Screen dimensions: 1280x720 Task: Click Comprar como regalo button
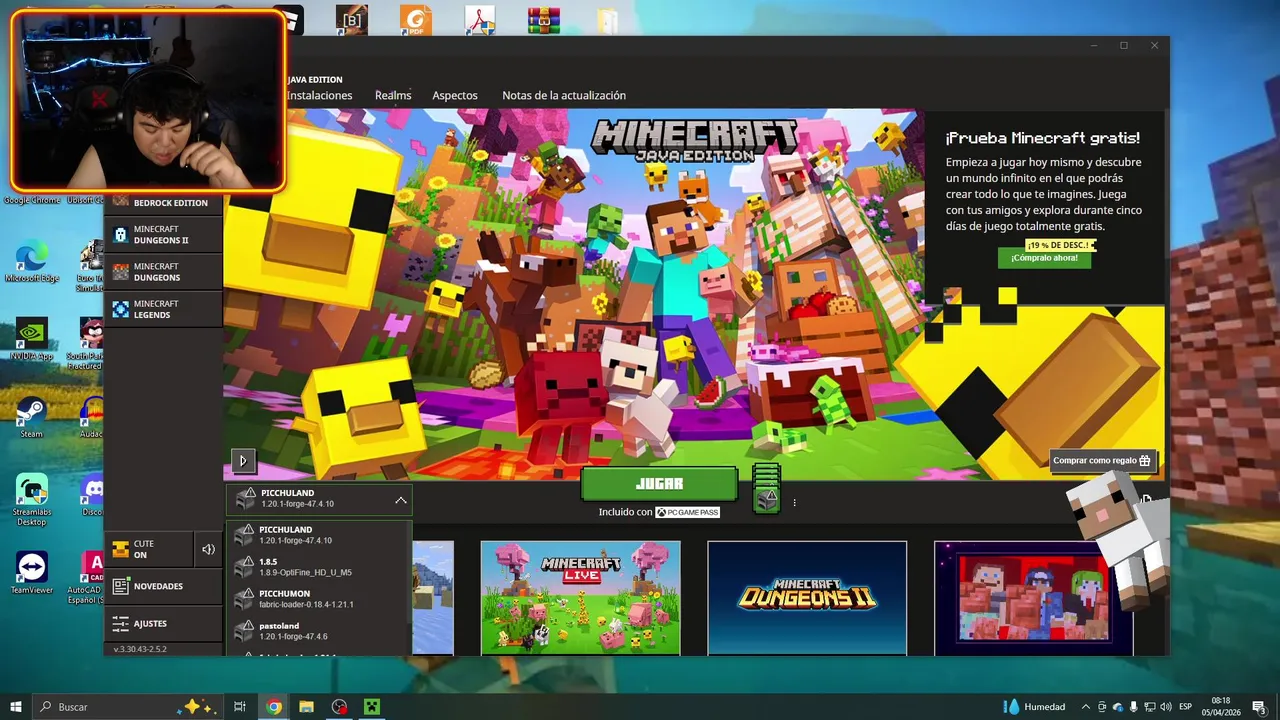click(1103, 461)
